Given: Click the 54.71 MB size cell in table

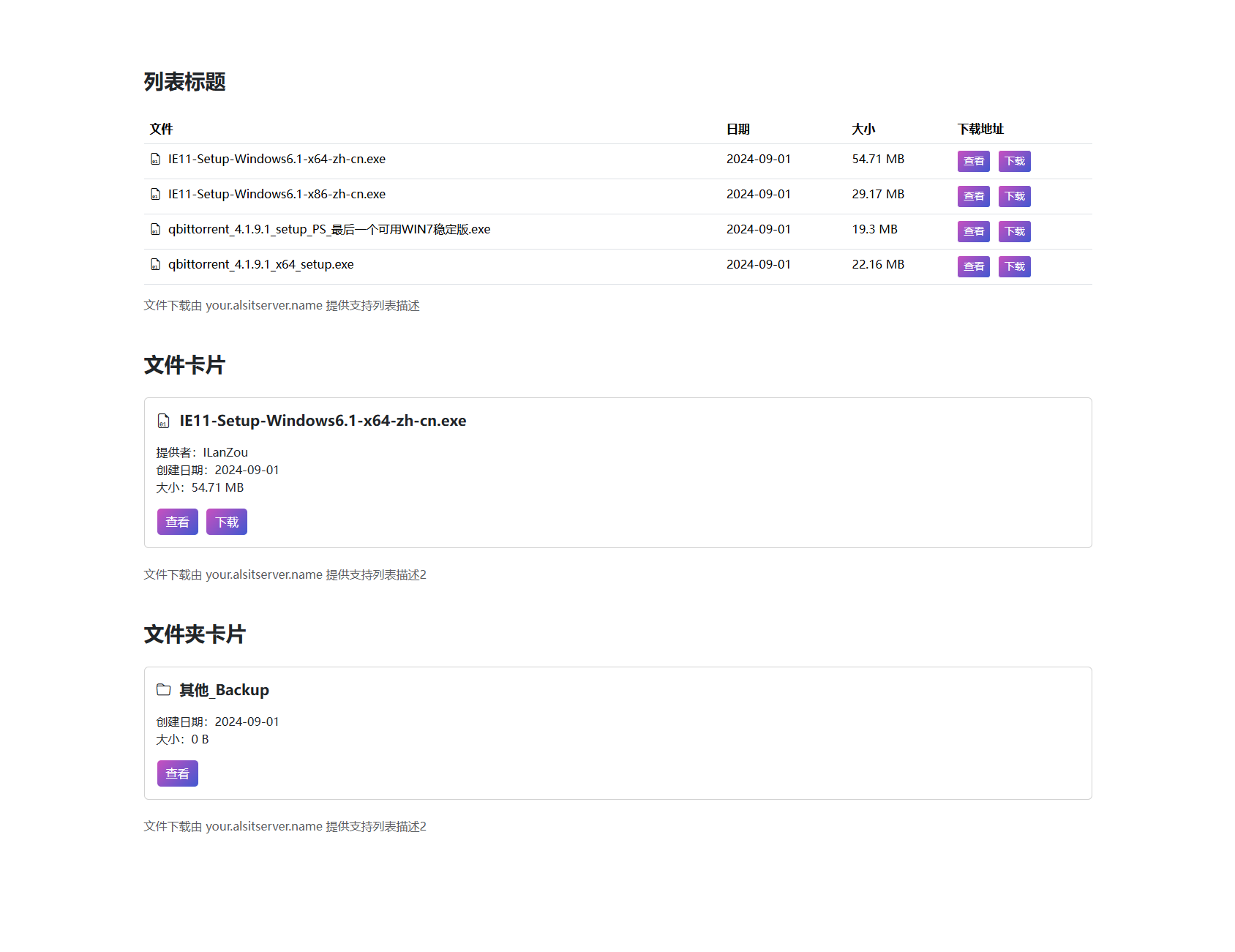Looking at the screenshot, I should pos(878,159).
